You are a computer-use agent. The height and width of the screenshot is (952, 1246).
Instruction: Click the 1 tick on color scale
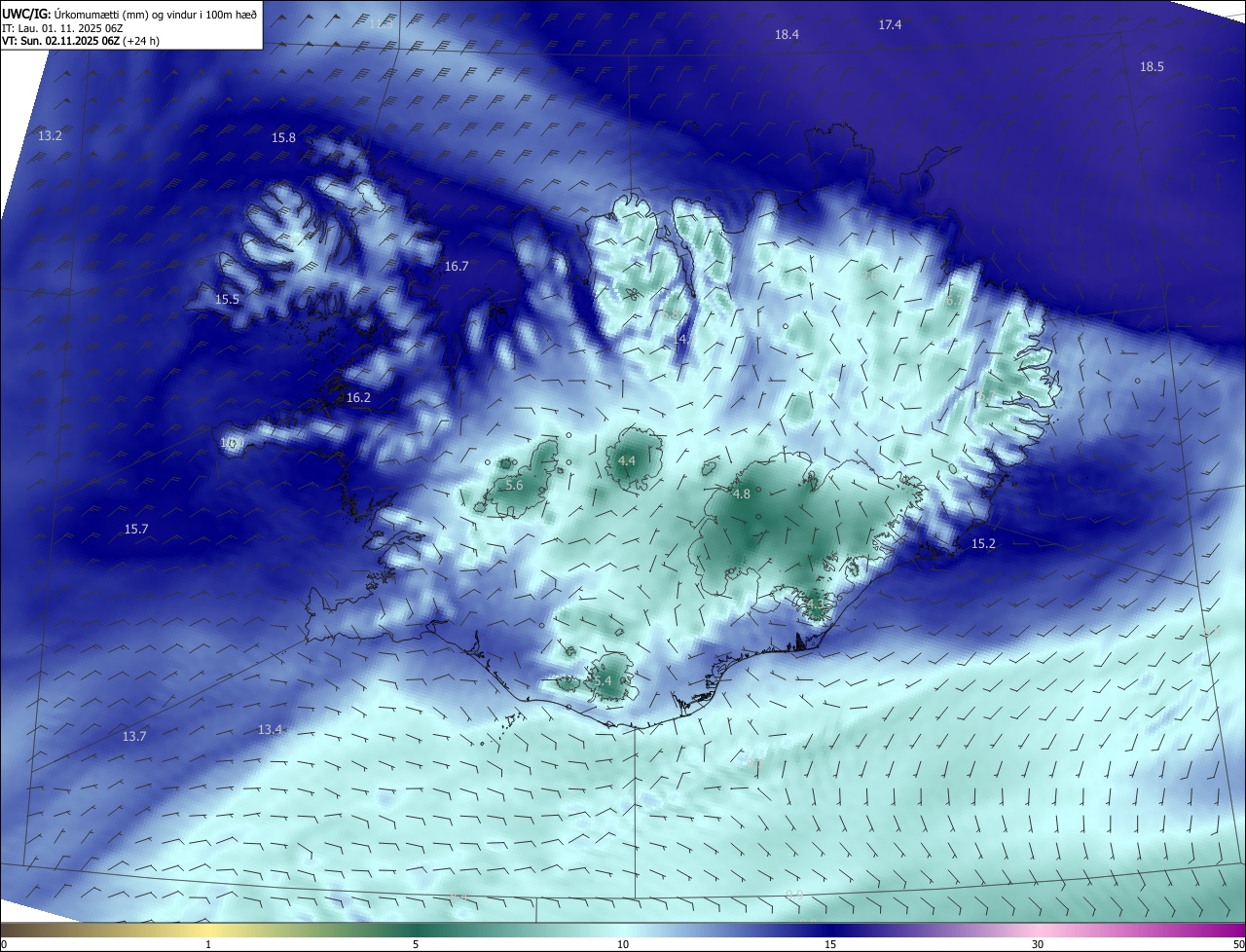[x=209, y=944]
